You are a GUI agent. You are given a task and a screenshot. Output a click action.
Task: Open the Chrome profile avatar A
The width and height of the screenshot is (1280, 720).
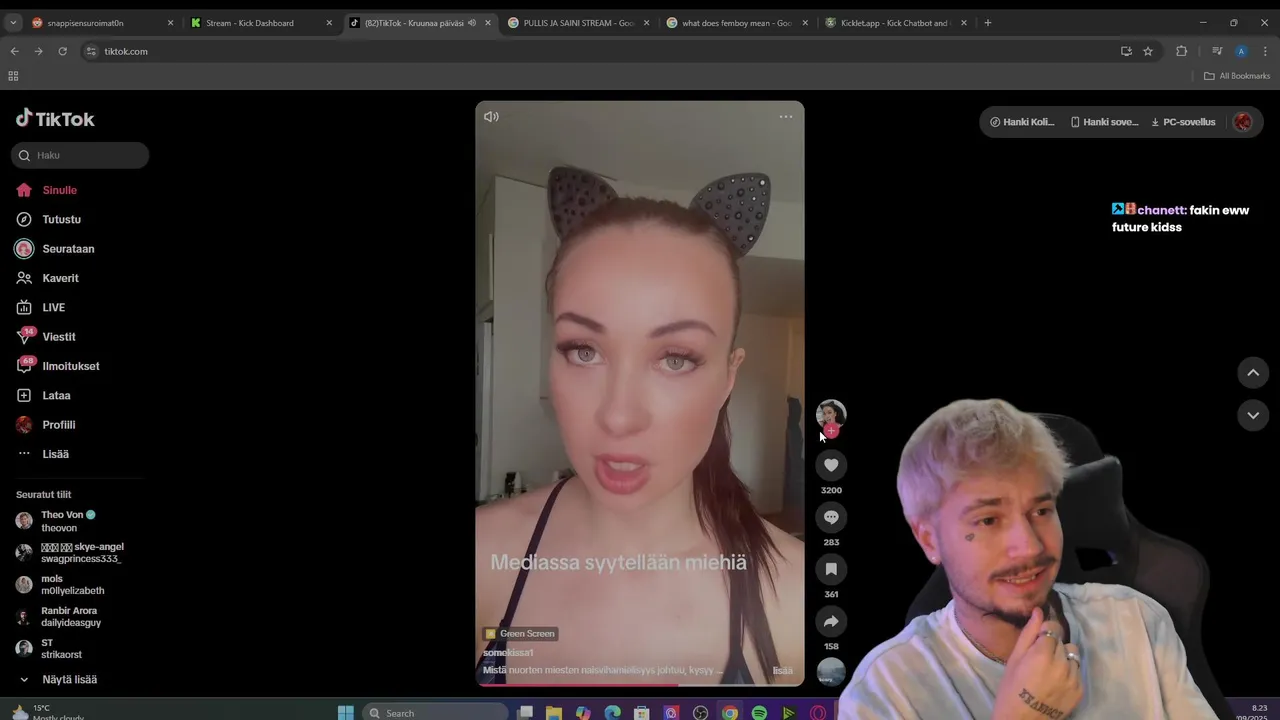pyautogui.click(x=1241, y=51)
